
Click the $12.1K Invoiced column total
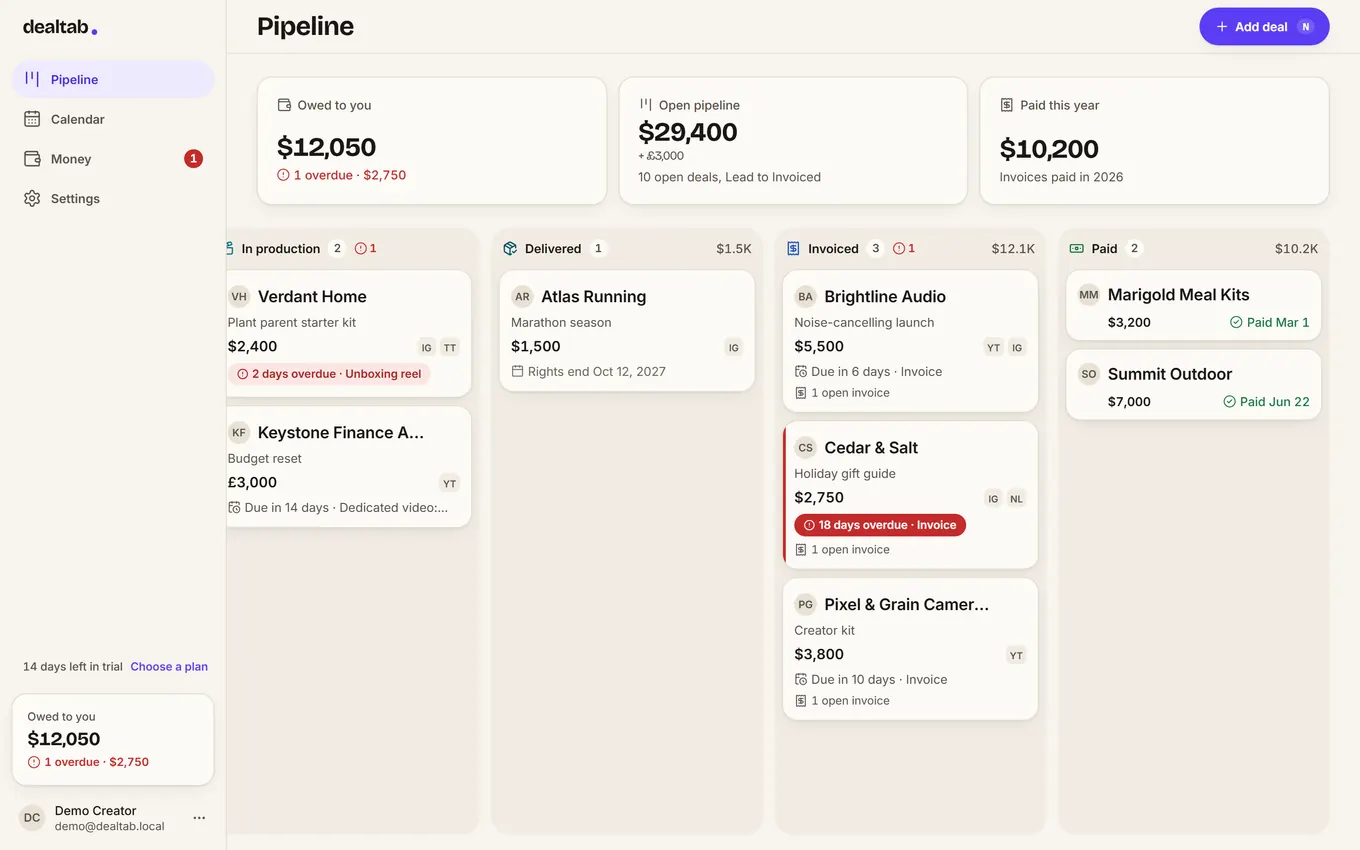(x=1013, y=249)
